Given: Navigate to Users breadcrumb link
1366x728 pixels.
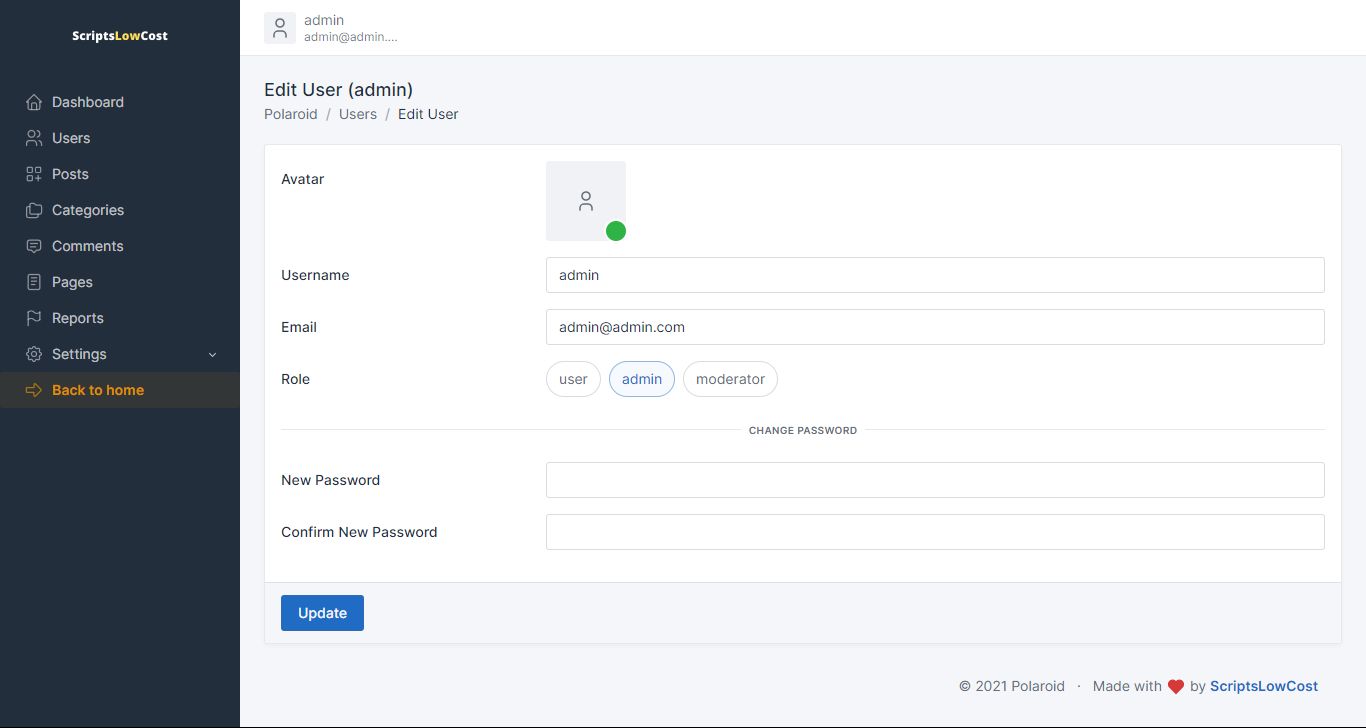Looking at the screenshot, I should 358,114.
